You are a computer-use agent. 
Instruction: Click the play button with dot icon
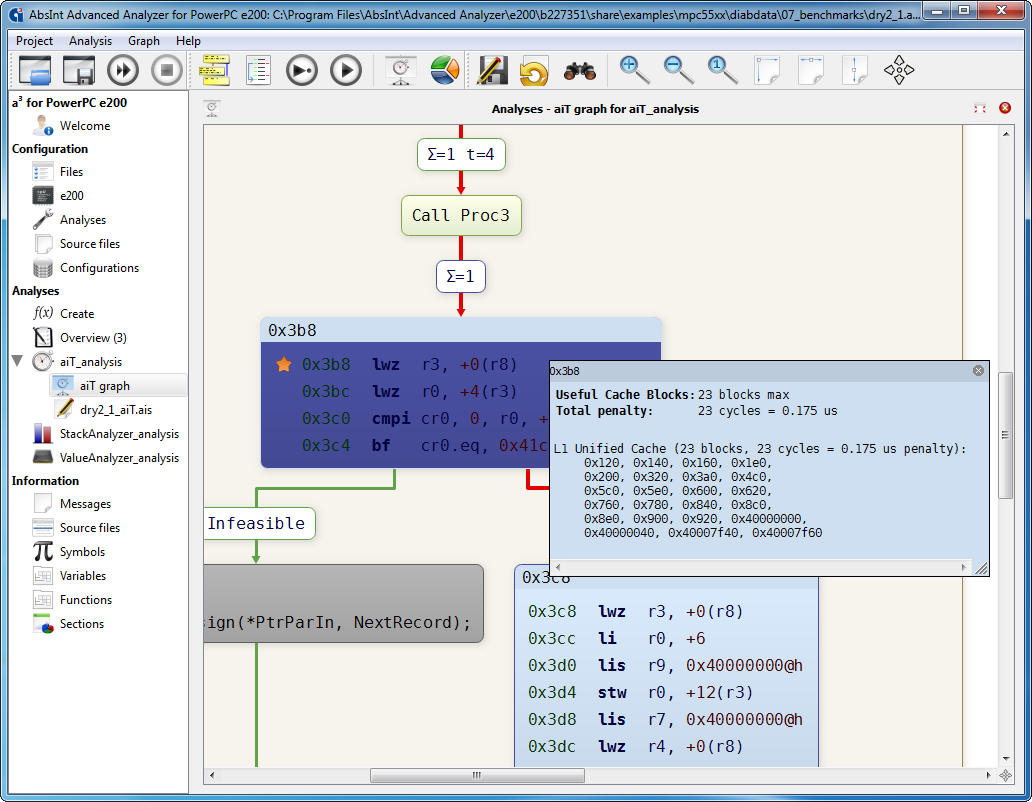click(x=302, y=70)
